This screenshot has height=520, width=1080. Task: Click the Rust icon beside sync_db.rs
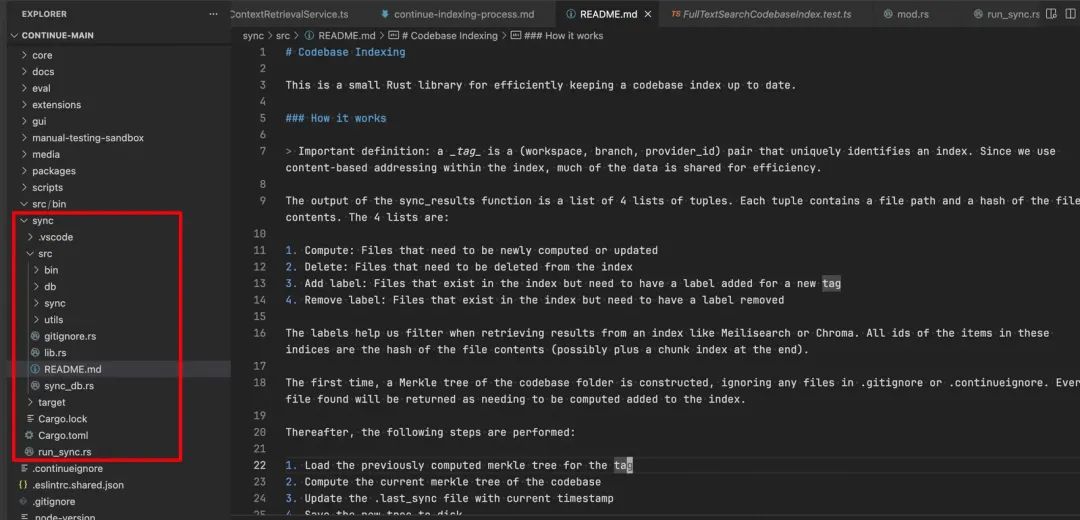(x=36, y=386)
